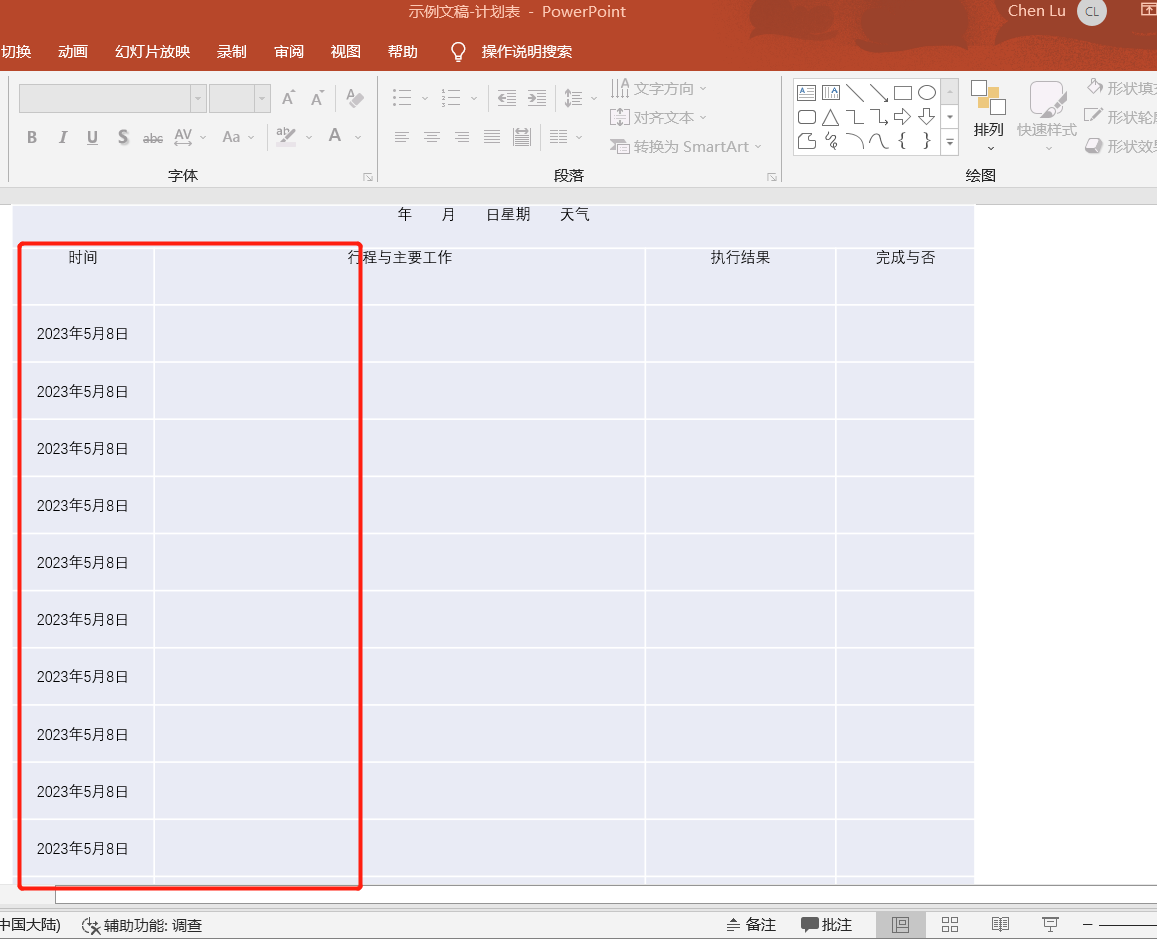Image resolution: width=1157 pixels, height=939 pixels.
Task: Expand the shapes gallery with More arrow
Action: 948,141
